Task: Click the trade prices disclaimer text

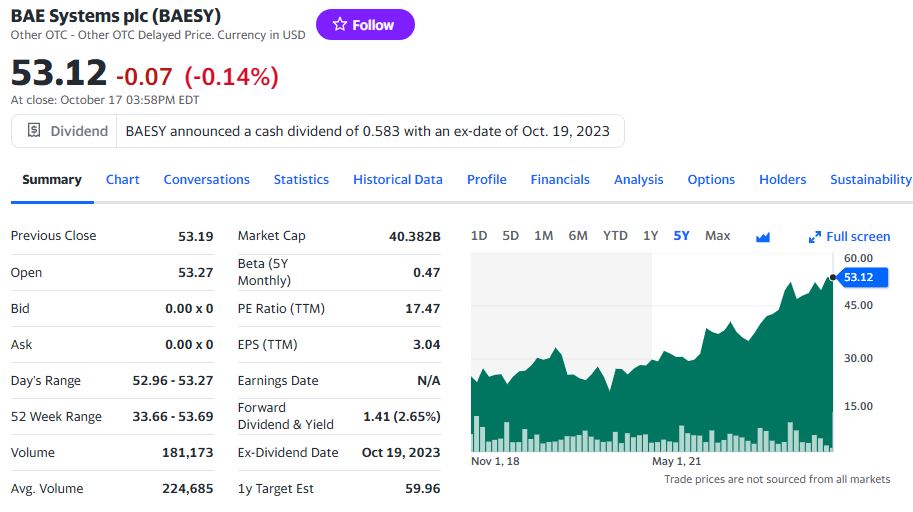Action: 777,479
